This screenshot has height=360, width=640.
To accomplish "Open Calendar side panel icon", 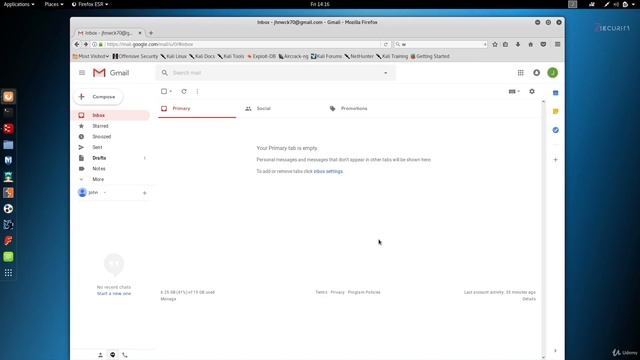I will [x=556, y=93].
